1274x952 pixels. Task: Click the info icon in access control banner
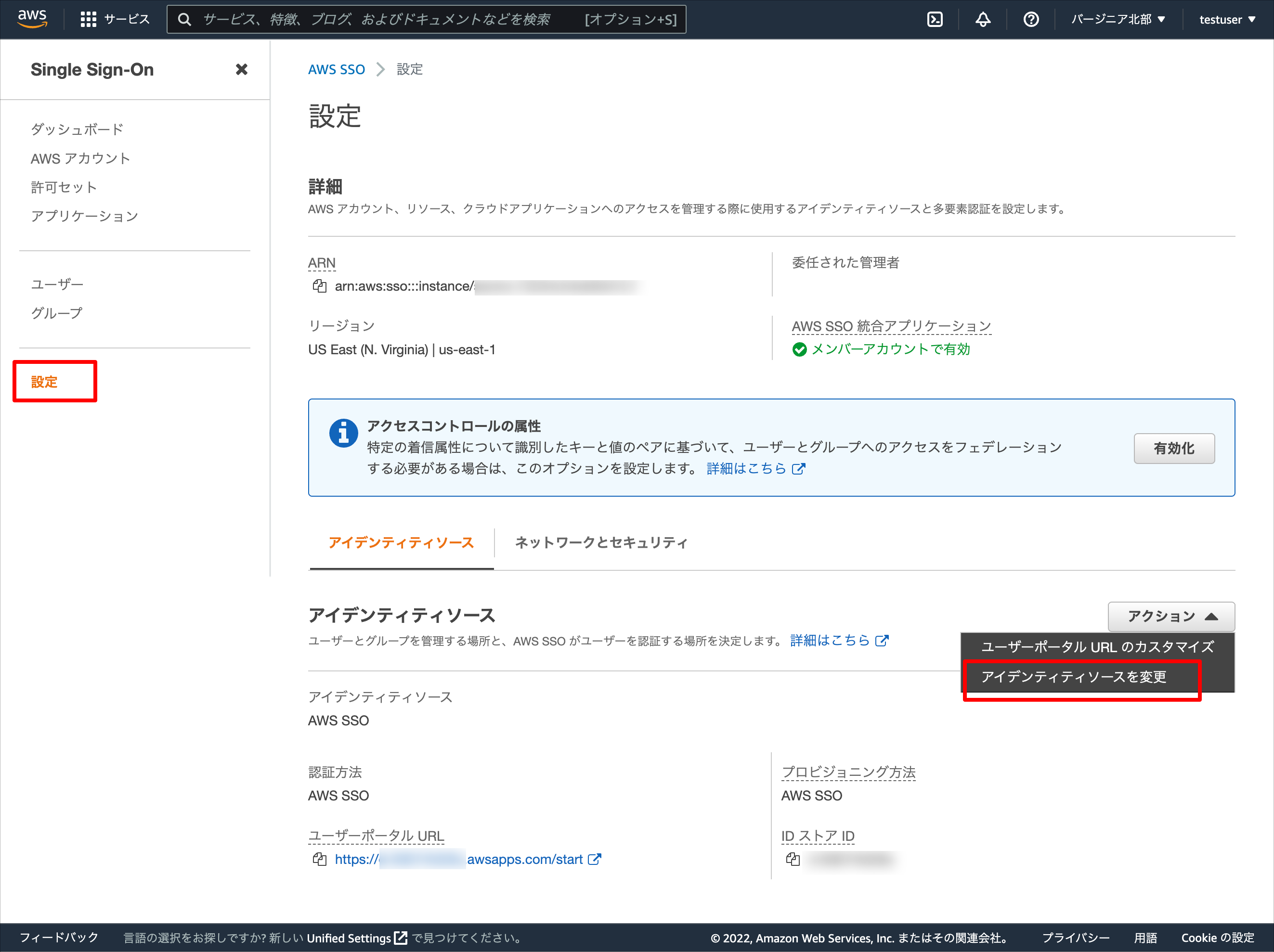(x=343, y=433)
